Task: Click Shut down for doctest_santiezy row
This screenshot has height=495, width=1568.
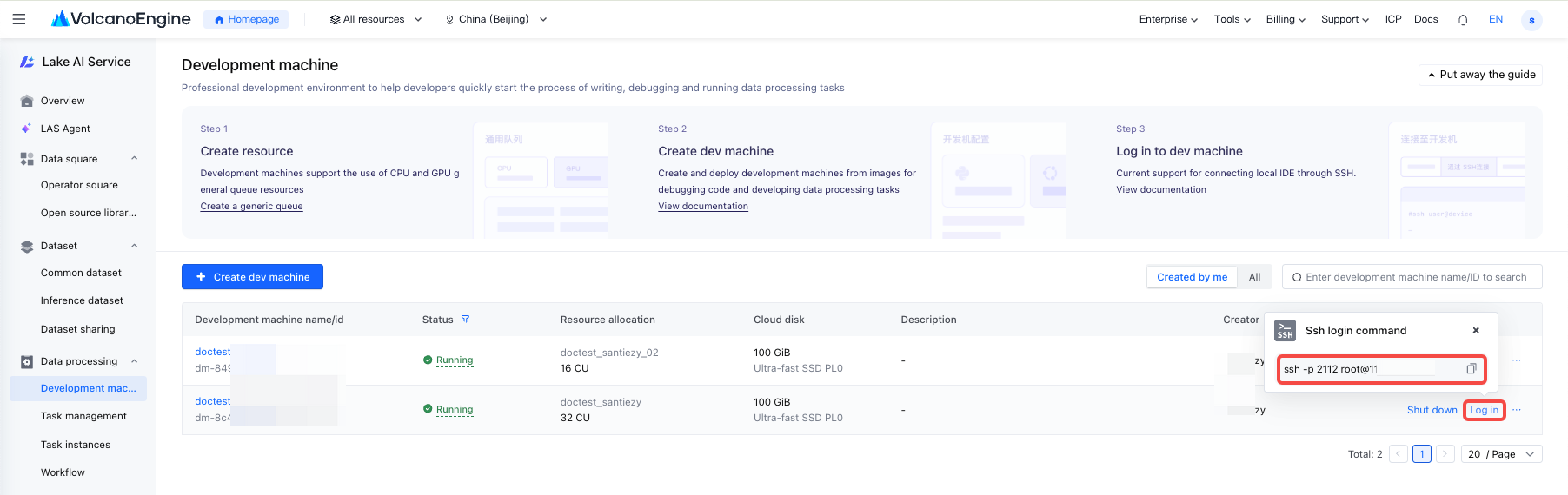Action: (1432, 410)
